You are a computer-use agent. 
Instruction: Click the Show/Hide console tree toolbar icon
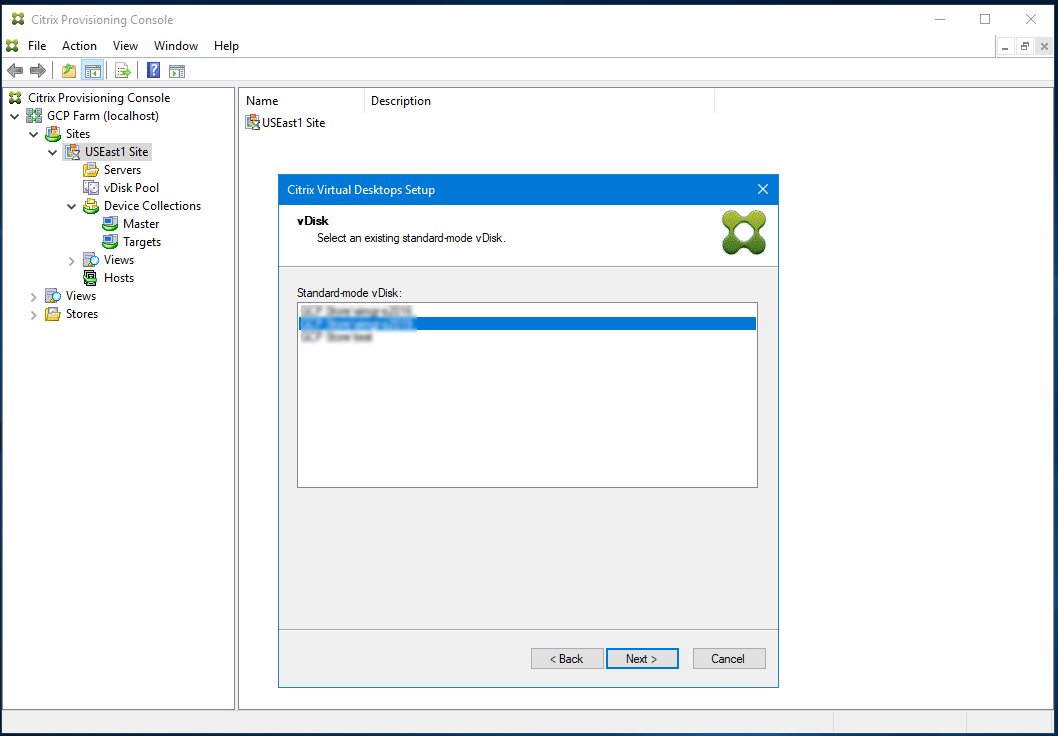92,70
